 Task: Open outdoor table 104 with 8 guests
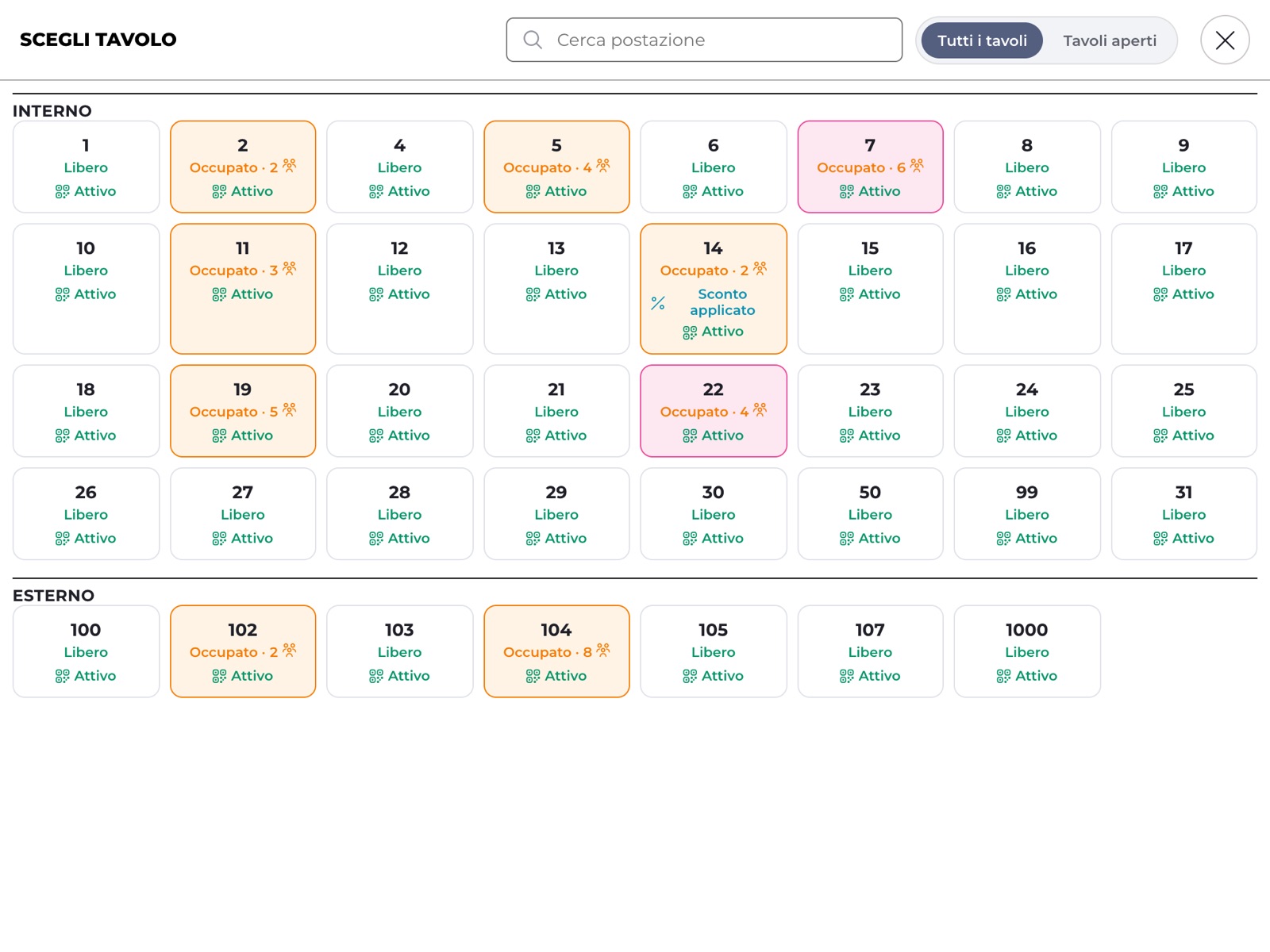point(556,651)
